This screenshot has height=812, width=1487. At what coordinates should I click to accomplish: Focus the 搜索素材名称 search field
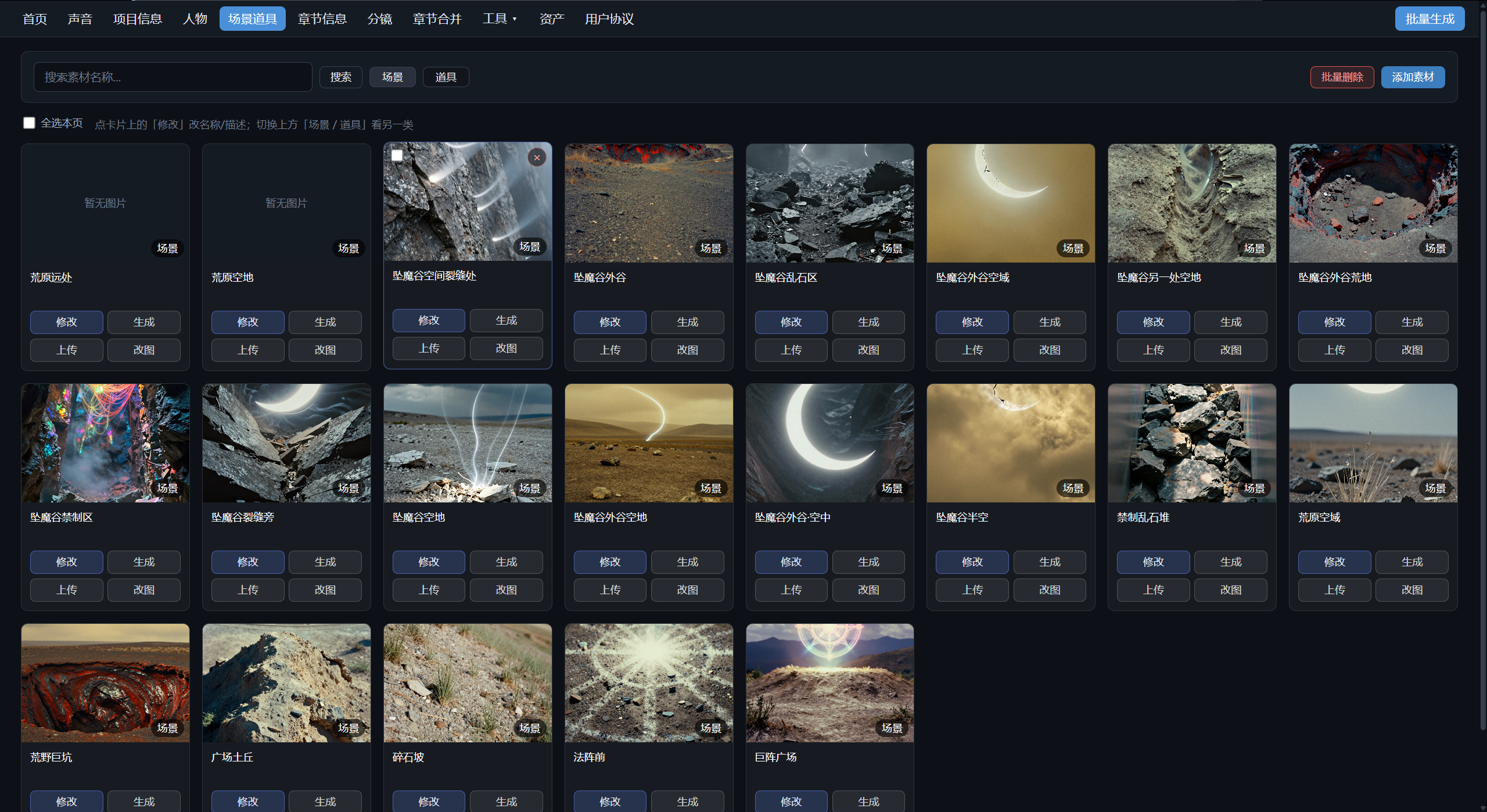173,77
